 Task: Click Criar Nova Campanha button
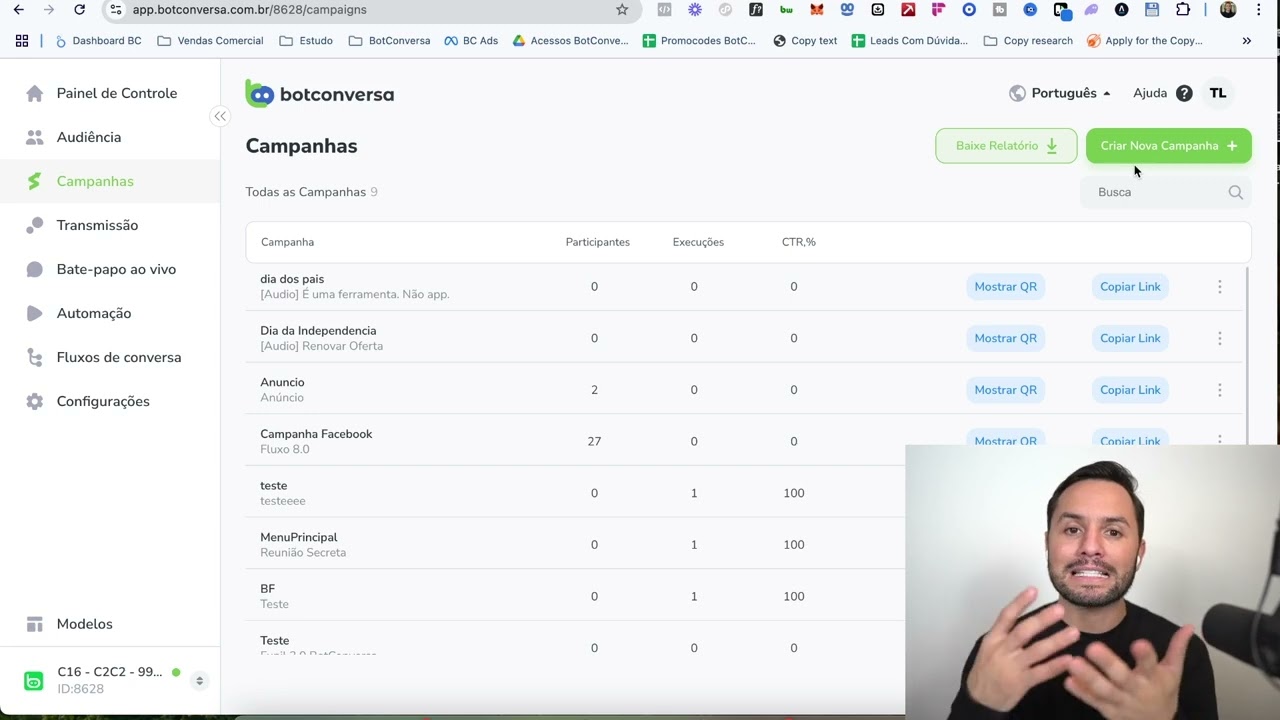click(1168, 146)
